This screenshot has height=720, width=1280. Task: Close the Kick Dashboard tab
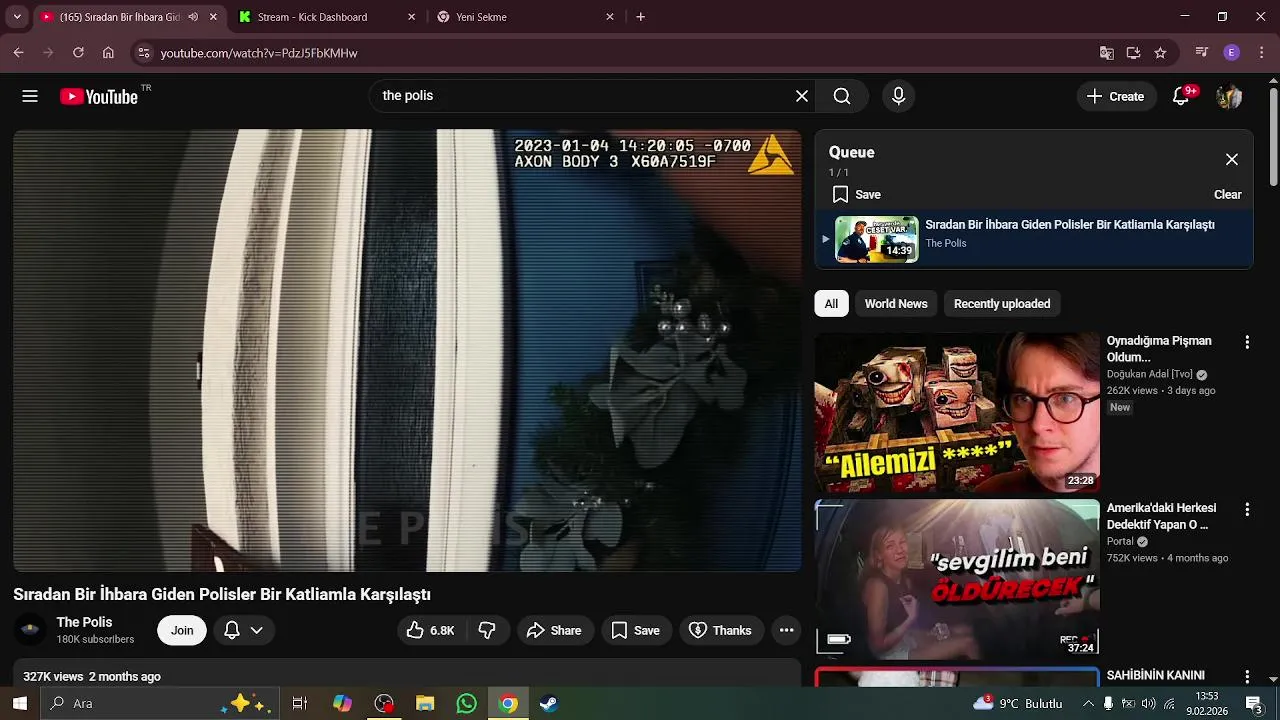411,17
